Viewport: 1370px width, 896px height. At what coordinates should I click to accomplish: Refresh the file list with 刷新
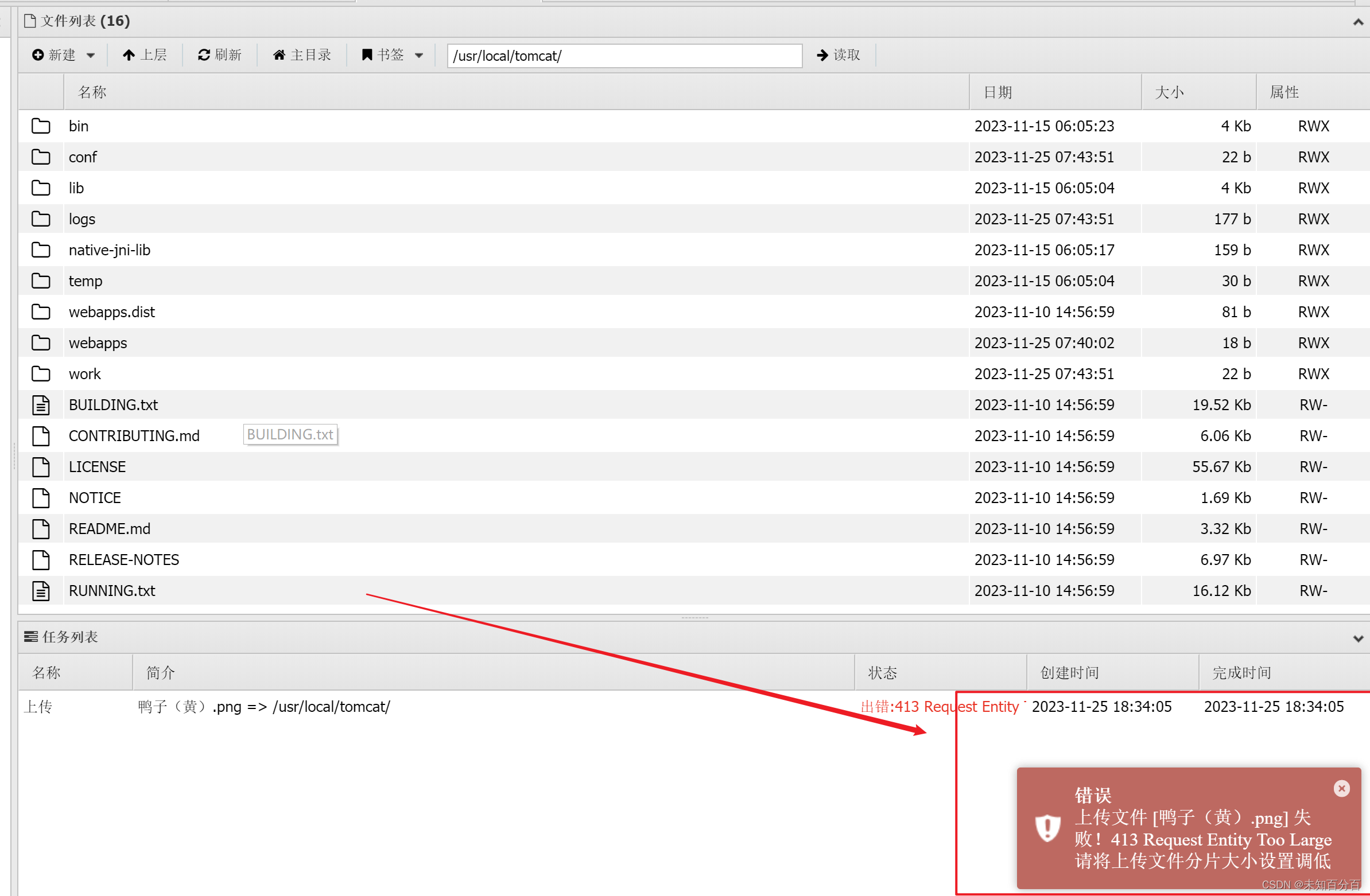click(219, 55)
